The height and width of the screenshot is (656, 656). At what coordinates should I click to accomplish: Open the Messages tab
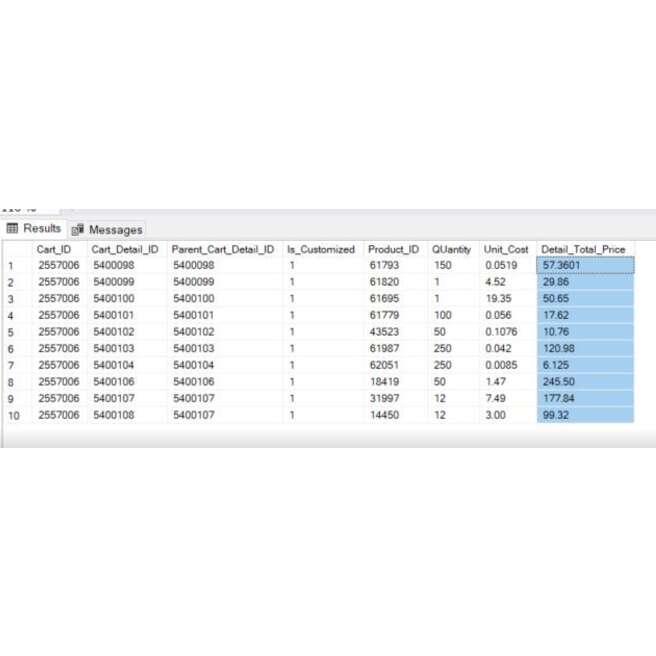tap(115, 230)
